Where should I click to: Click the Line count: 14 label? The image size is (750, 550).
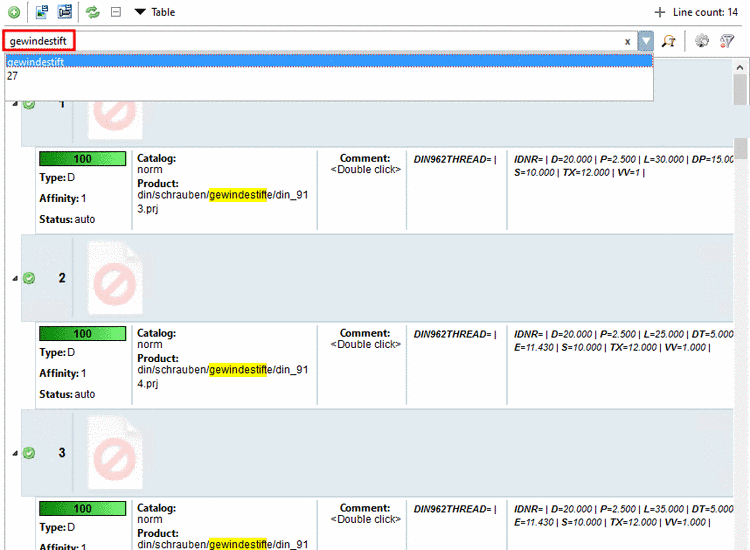[706, 12]
